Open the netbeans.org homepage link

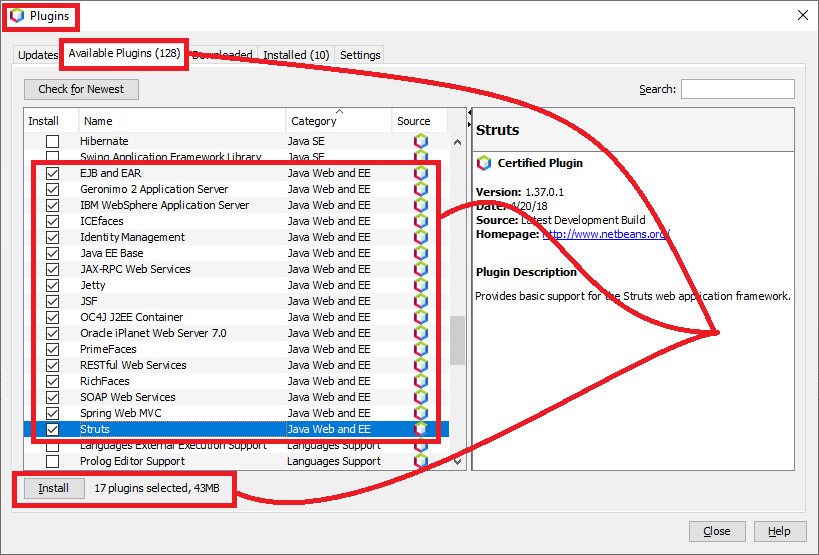pos(606,234)
